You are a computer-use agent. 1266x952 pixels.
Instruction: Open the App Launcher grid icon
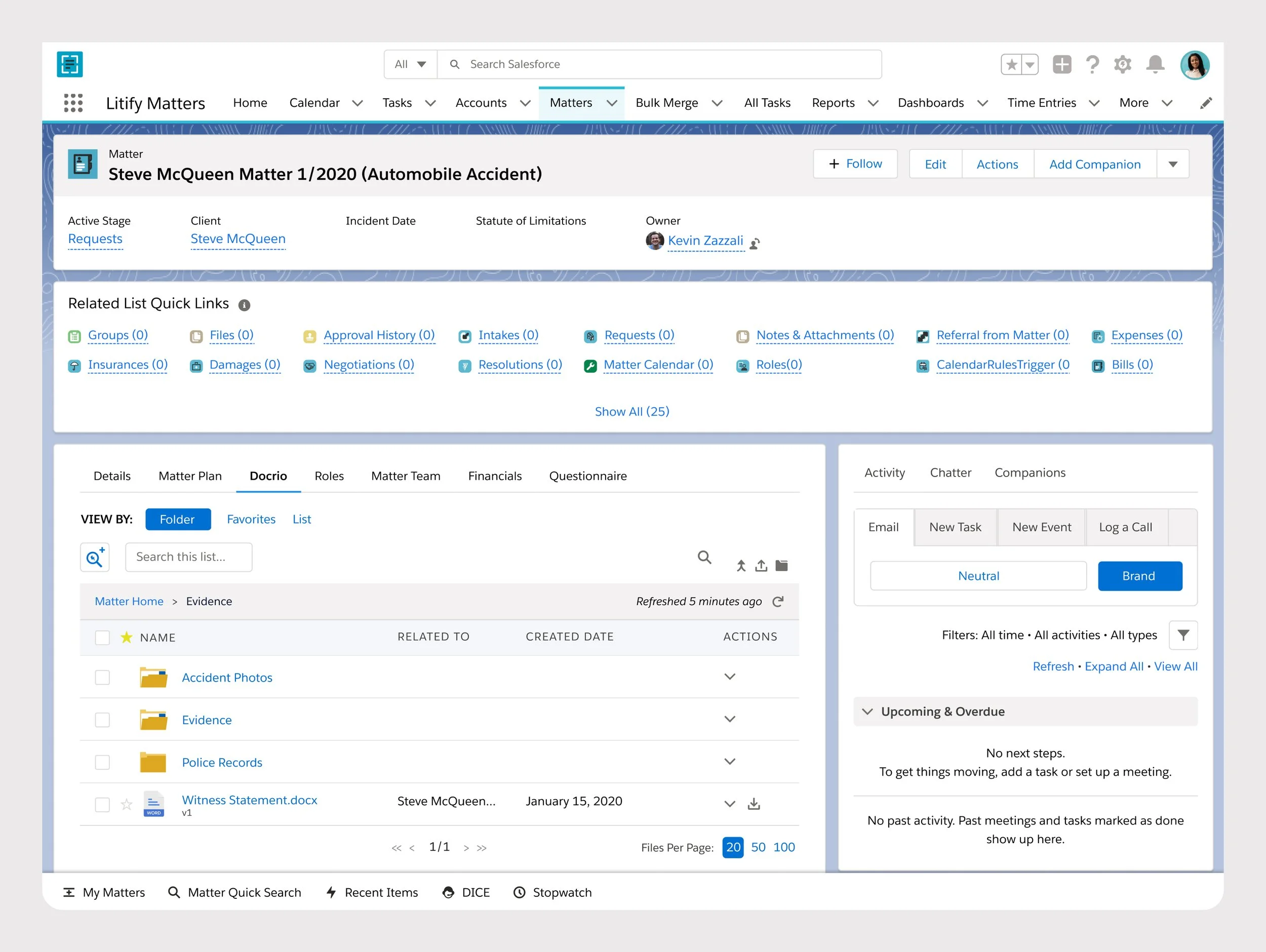[73, 103]
